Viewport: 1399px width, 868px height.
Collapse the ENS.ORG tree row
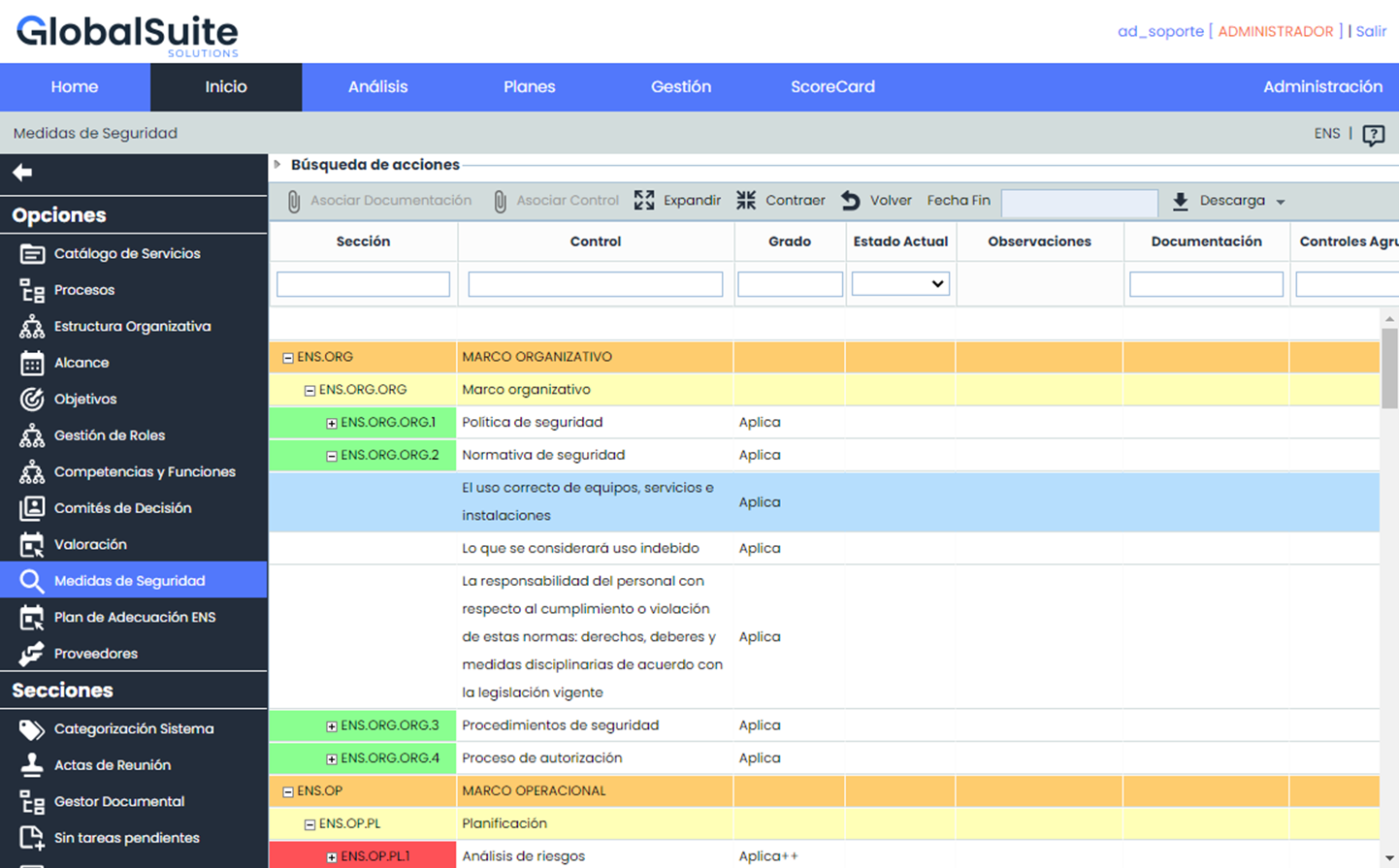(x=288, y=358)
